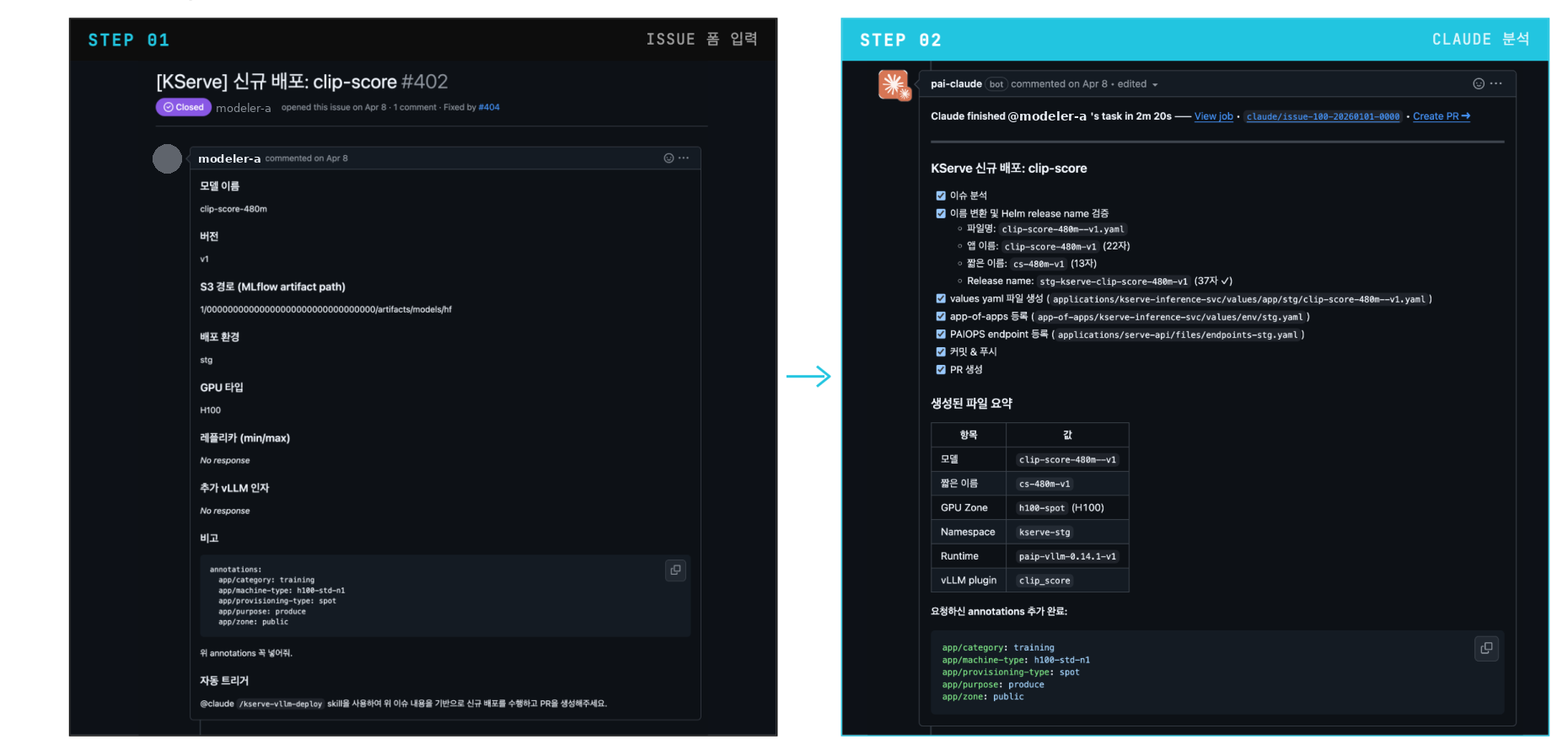Add emoji reaction to pai-claude comment
This screenshot has width=1568, height=750.
[x=1478, y=83]
